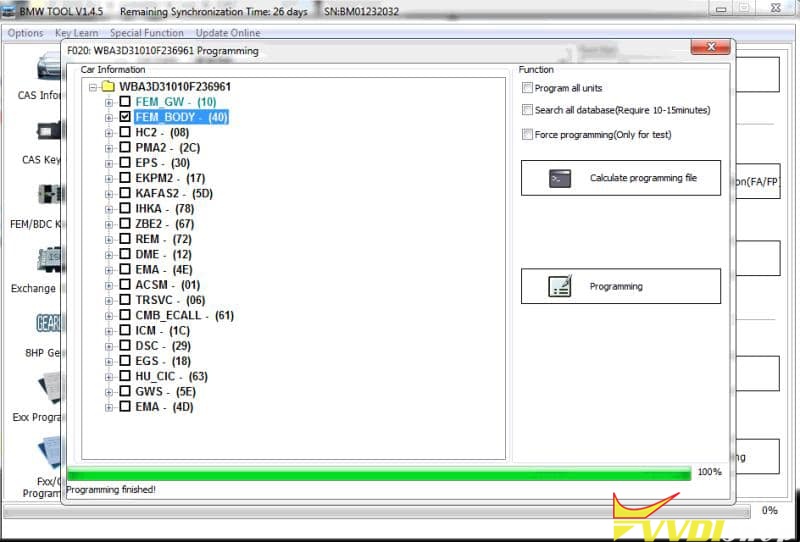Click the VIN folder icon in tree

[x=108, y=86]
